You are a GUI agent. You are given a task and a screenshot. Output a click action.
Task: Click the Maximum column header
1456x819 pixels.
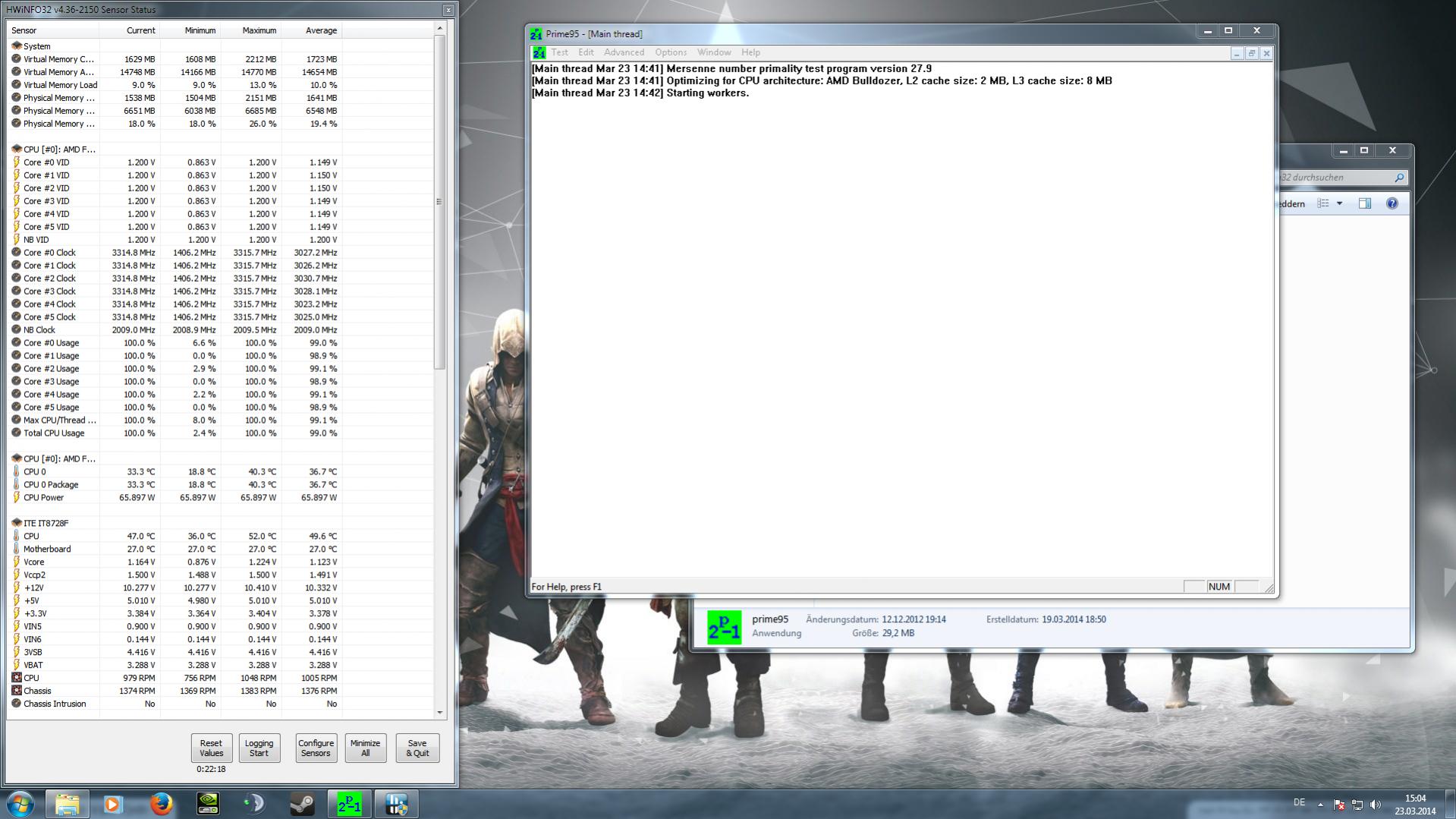coord(251,30)
